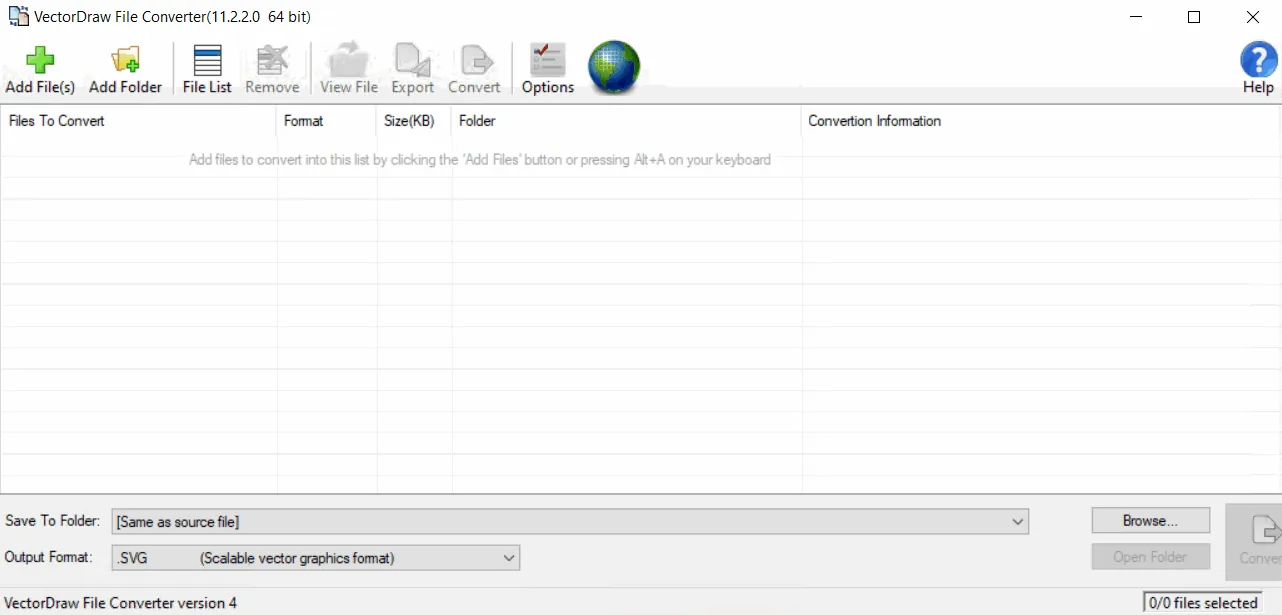Open the View File tool
The height and width of the screenshot is (615, 1282).
click(349, 69)
